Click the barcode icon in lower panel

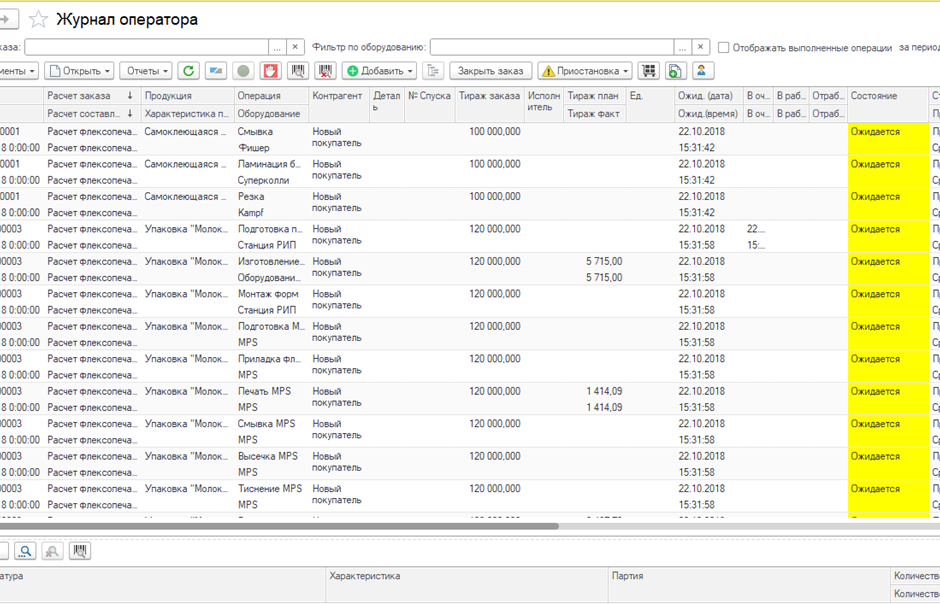pyautogui.click(x=79, y=551)
